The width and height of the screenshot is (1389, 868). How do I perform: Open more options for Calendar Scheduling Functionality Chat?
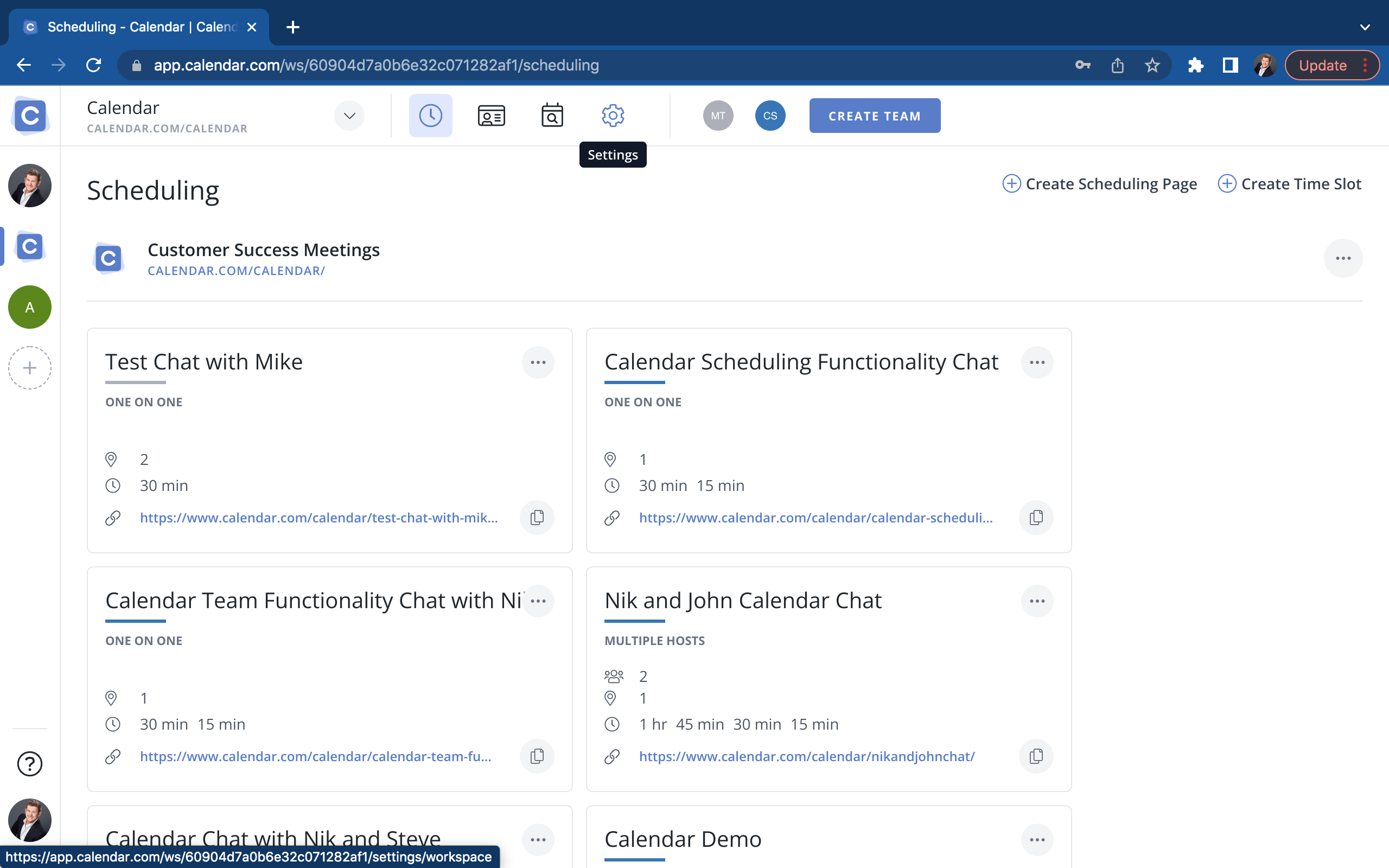click(x=1037, y=362)
